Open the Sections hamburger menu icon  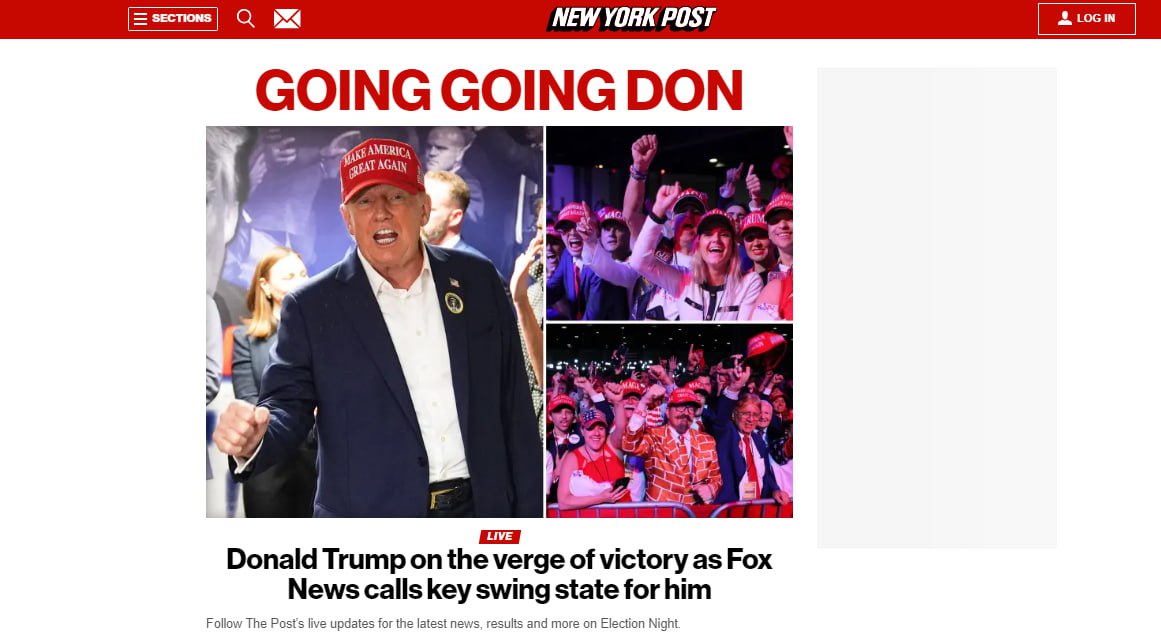[x=140, y=19]
